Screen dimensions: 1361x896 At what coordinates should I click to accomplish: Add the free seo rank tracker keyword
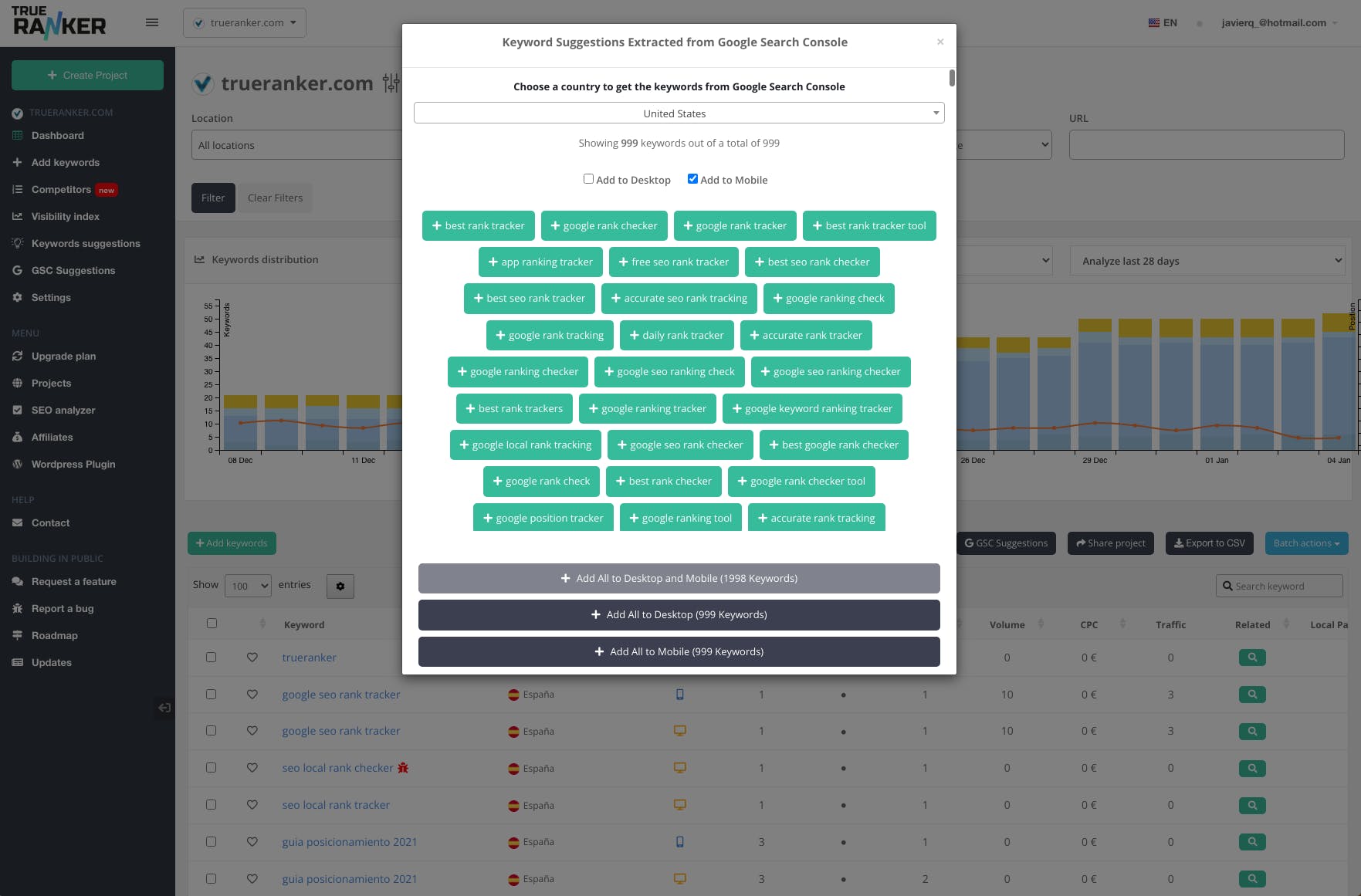[674, 262]
